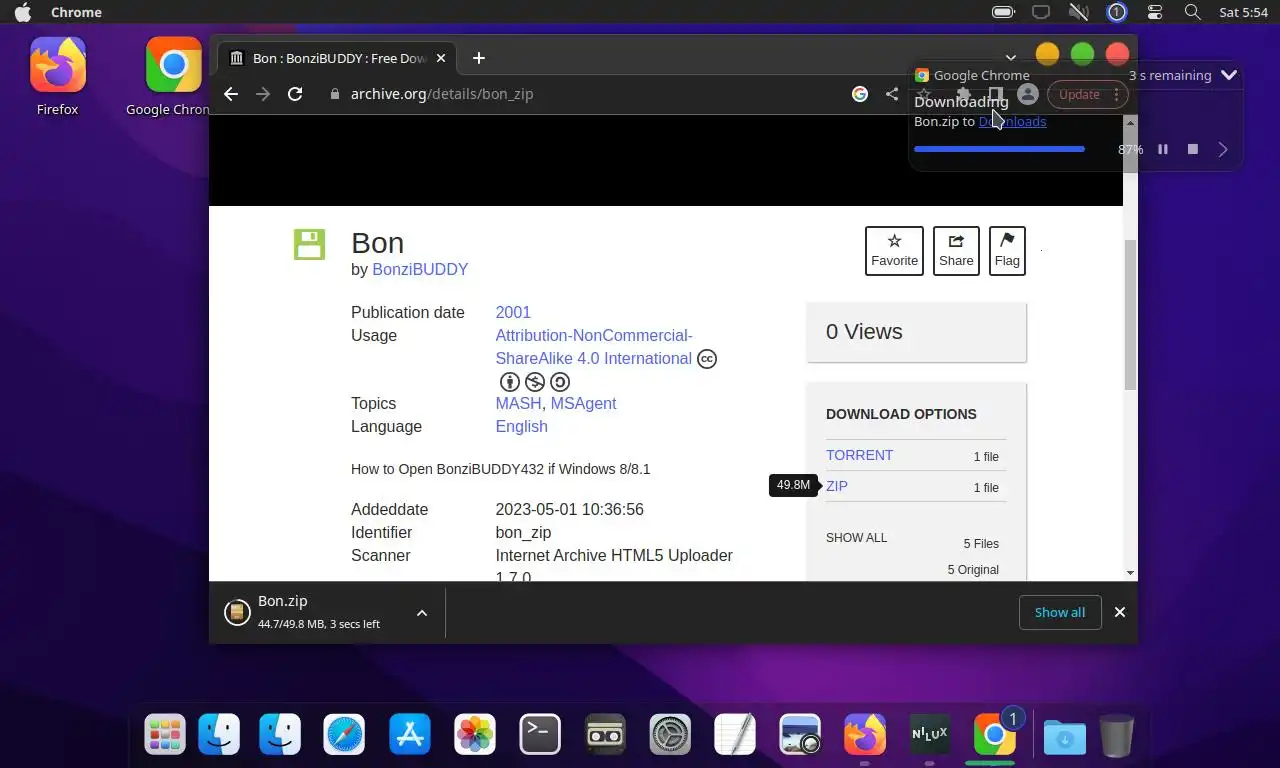
Task: Click the Nilux app in the dock
Action: click(930, 736)
